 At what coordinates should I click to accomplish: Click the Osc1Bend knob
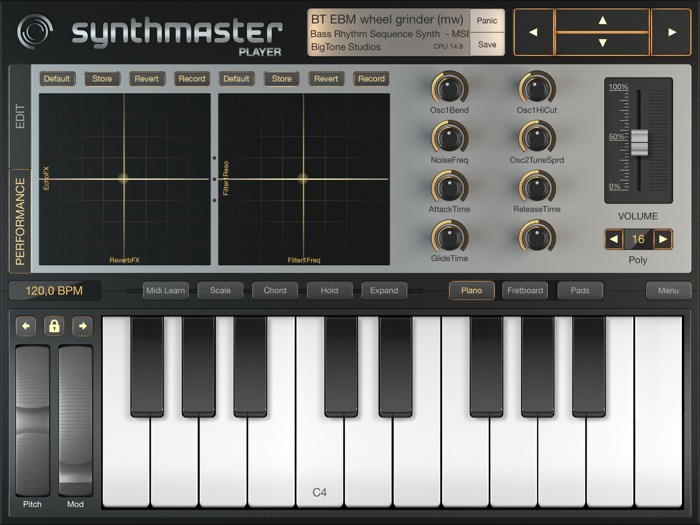tap(449, 88)
